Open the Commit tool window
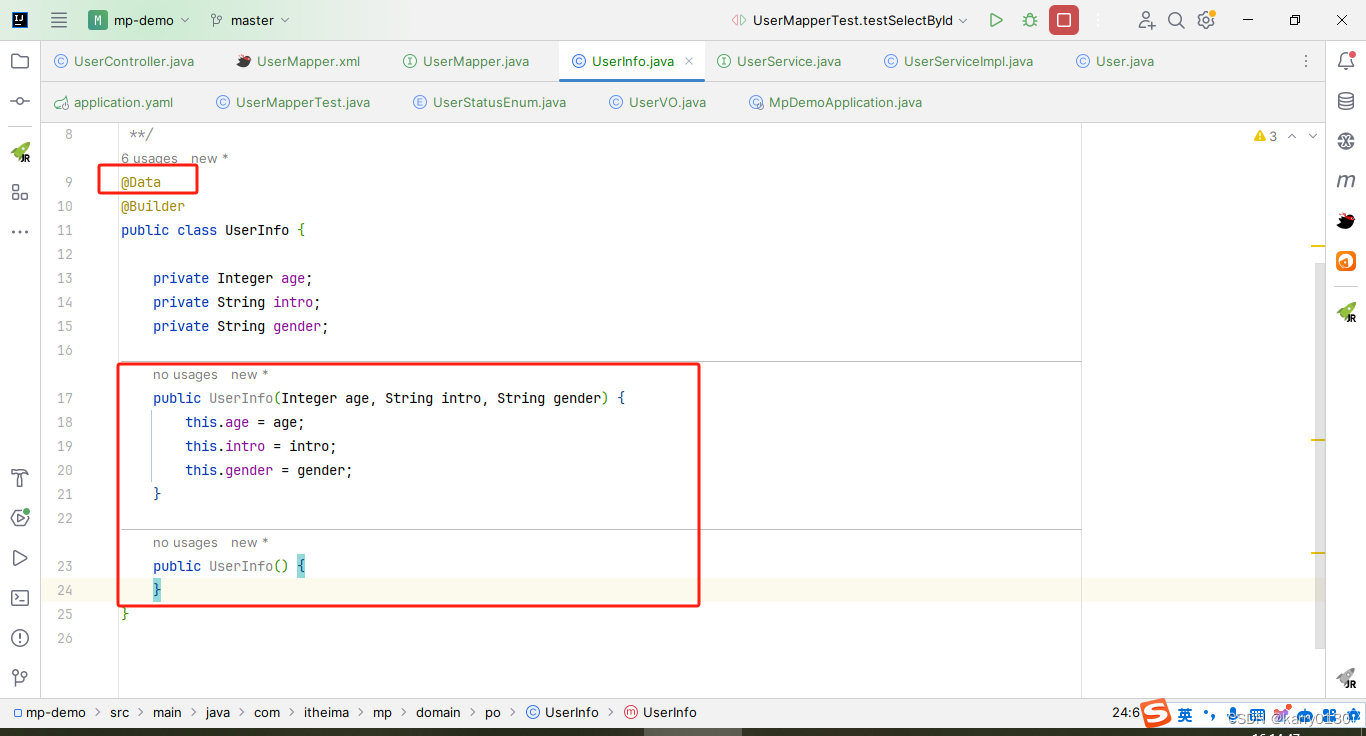1366x736 pixels. [x=20, y=101]
